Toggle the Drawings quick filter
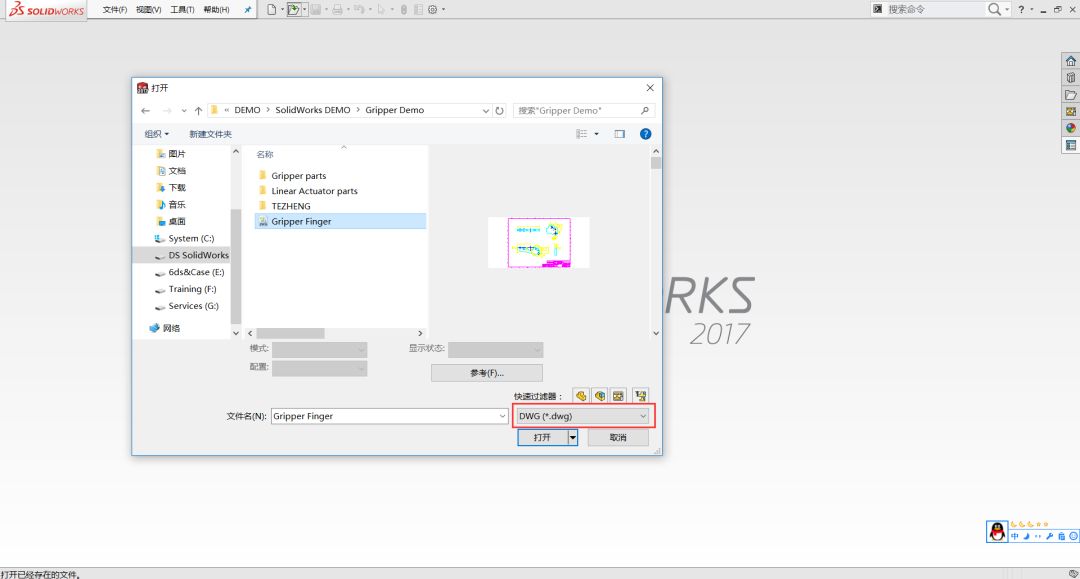 click(619, 396)
